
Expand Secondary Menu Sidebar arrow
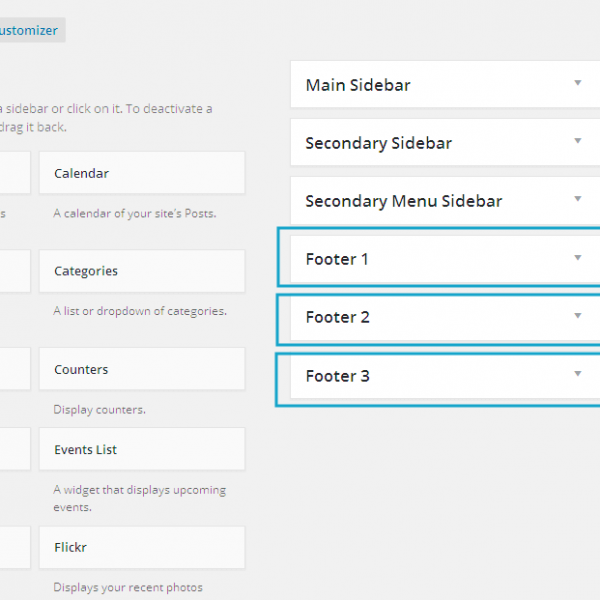pos(577,200)
